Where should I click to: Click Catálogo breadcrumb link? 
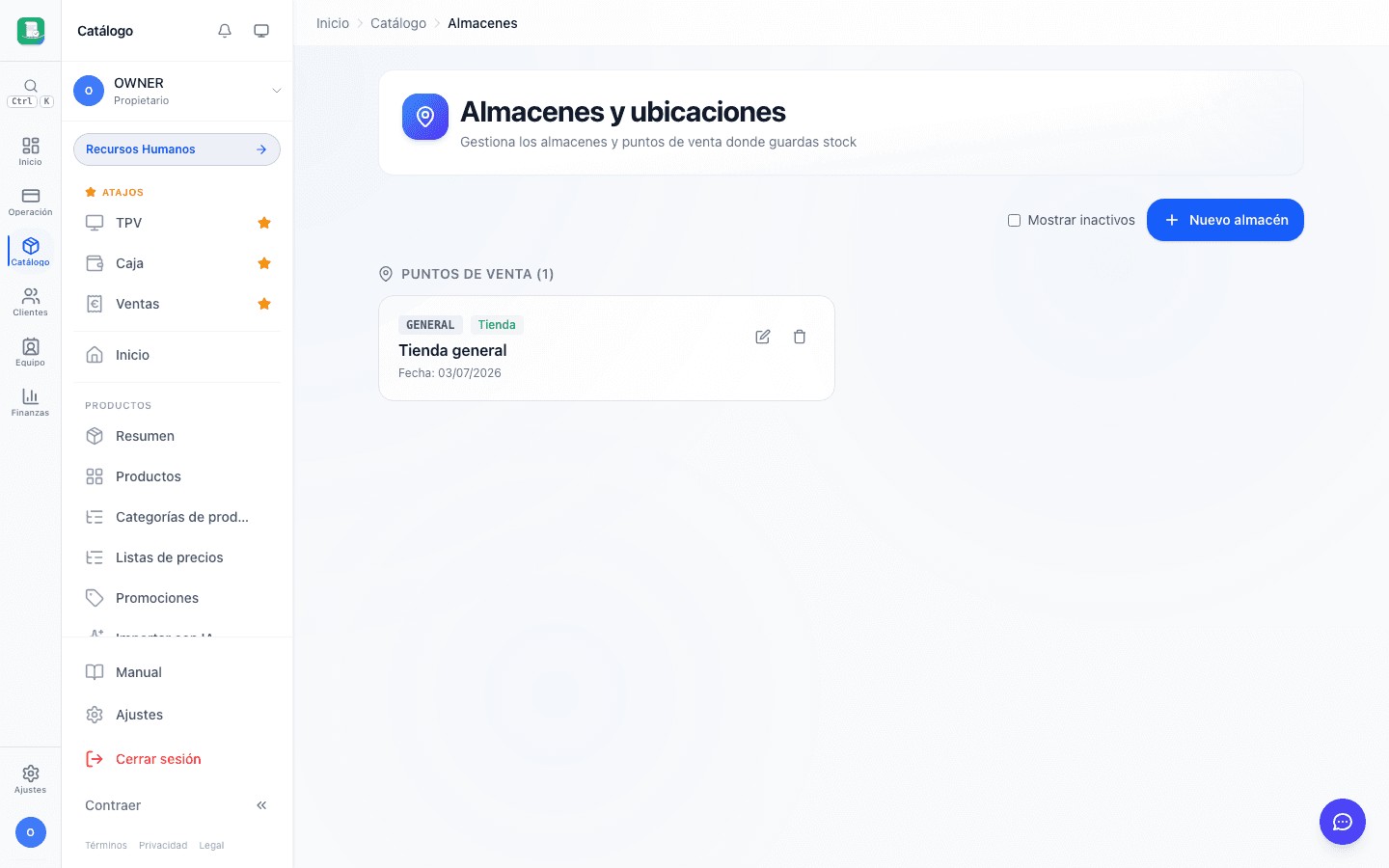[398, 23]
